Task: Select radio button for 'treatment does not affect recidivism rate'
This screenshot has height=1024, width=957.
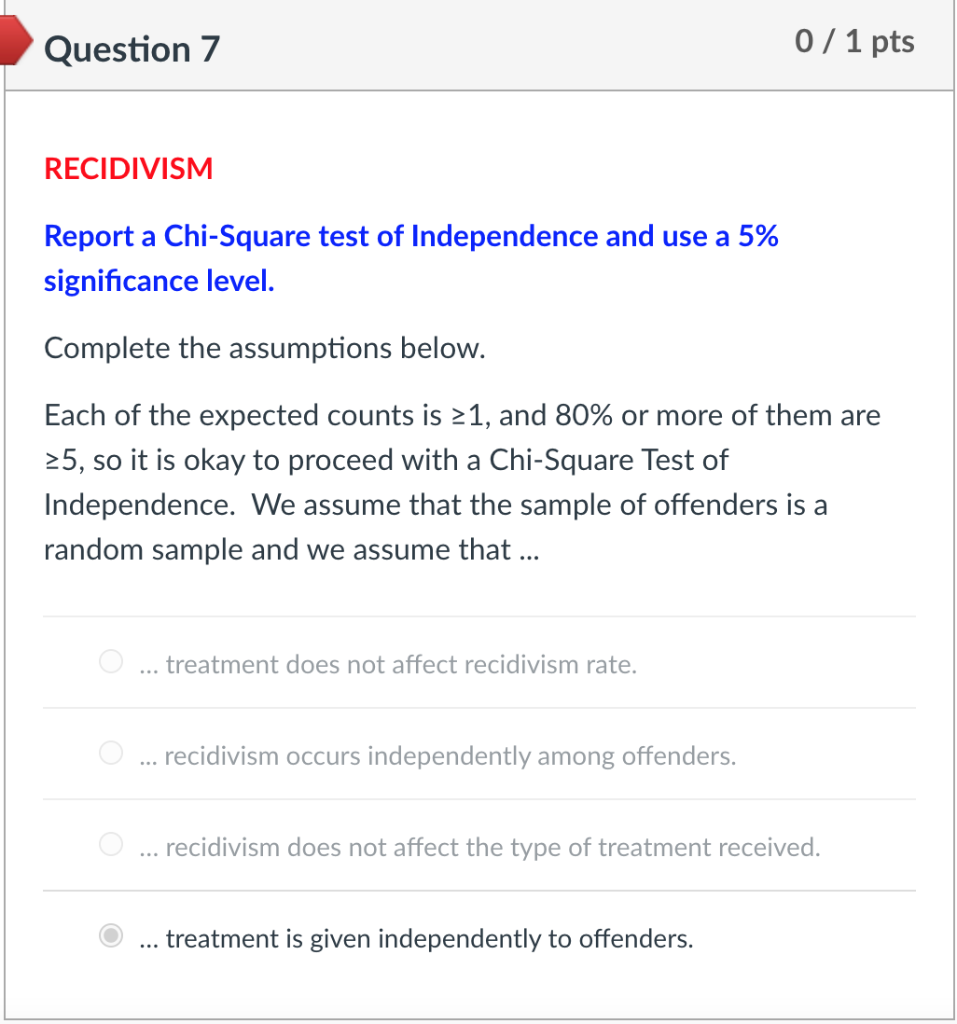Action: pos(110,661)
